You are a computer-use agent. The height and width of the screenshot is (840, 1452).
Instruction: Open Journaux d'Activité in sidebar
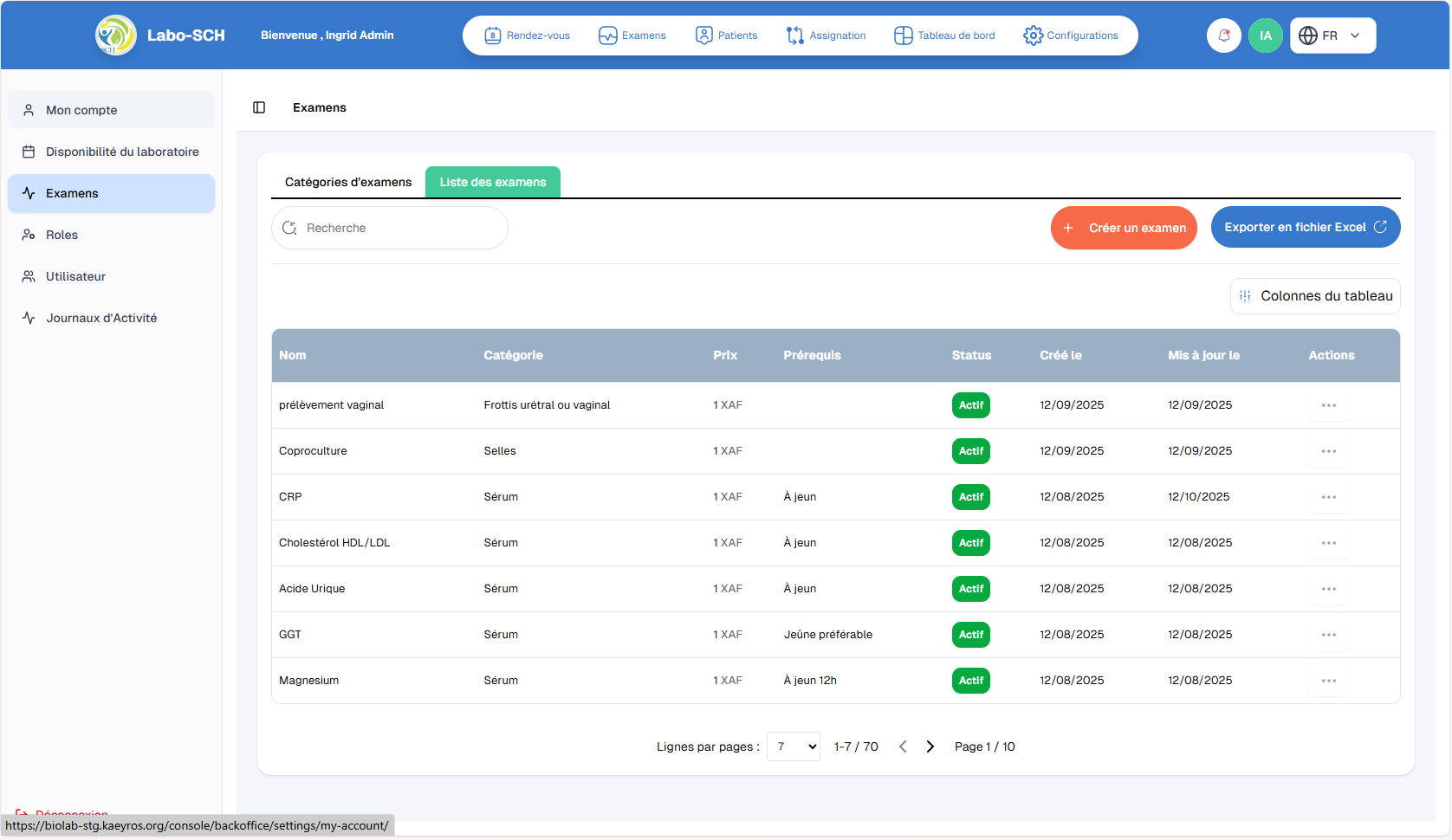tap(101, 318)
